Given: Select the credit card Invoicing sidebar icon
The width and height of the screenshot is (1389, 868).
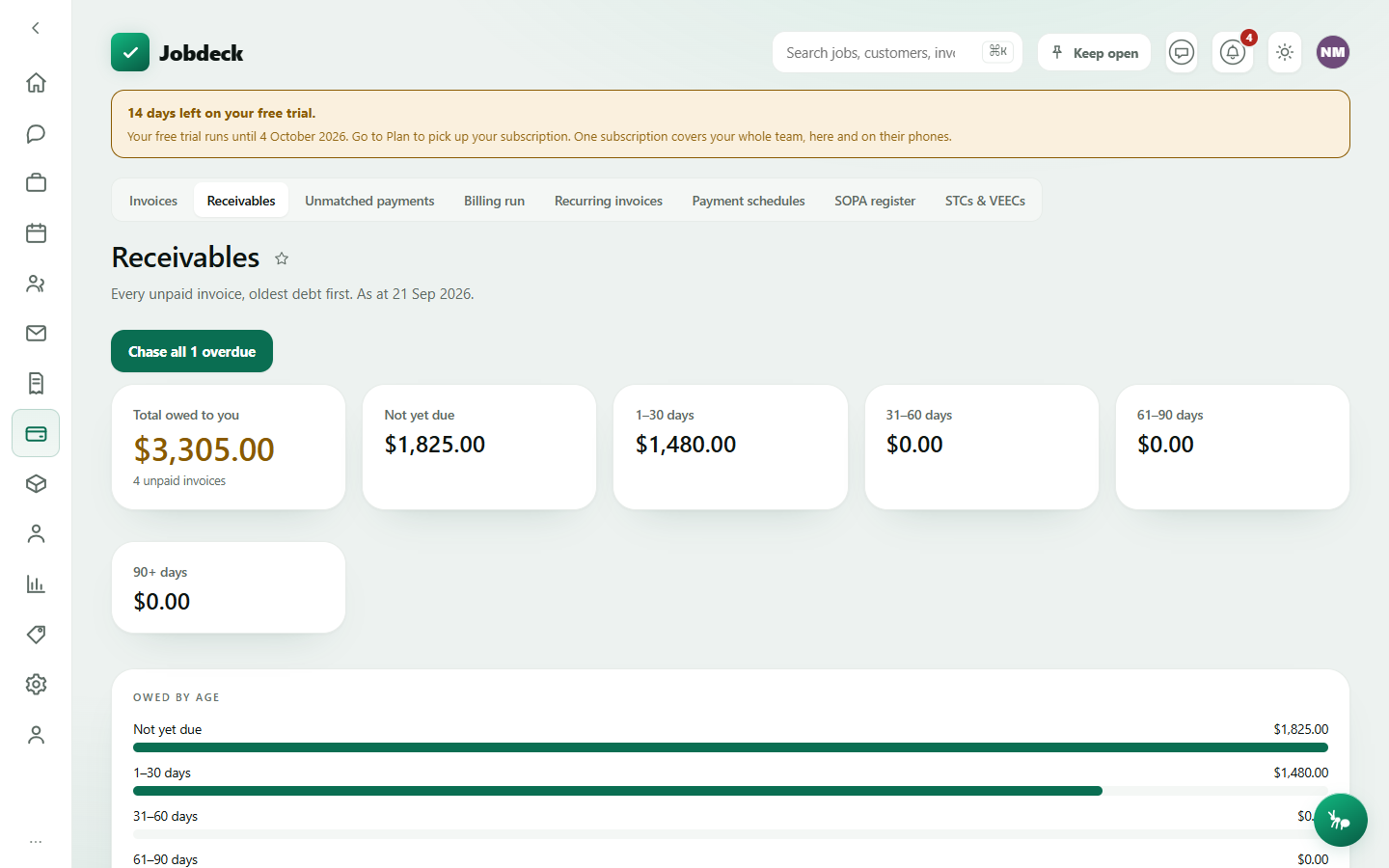Looking at the screenshot, I should pyautogui.click(x=36, y=434).
